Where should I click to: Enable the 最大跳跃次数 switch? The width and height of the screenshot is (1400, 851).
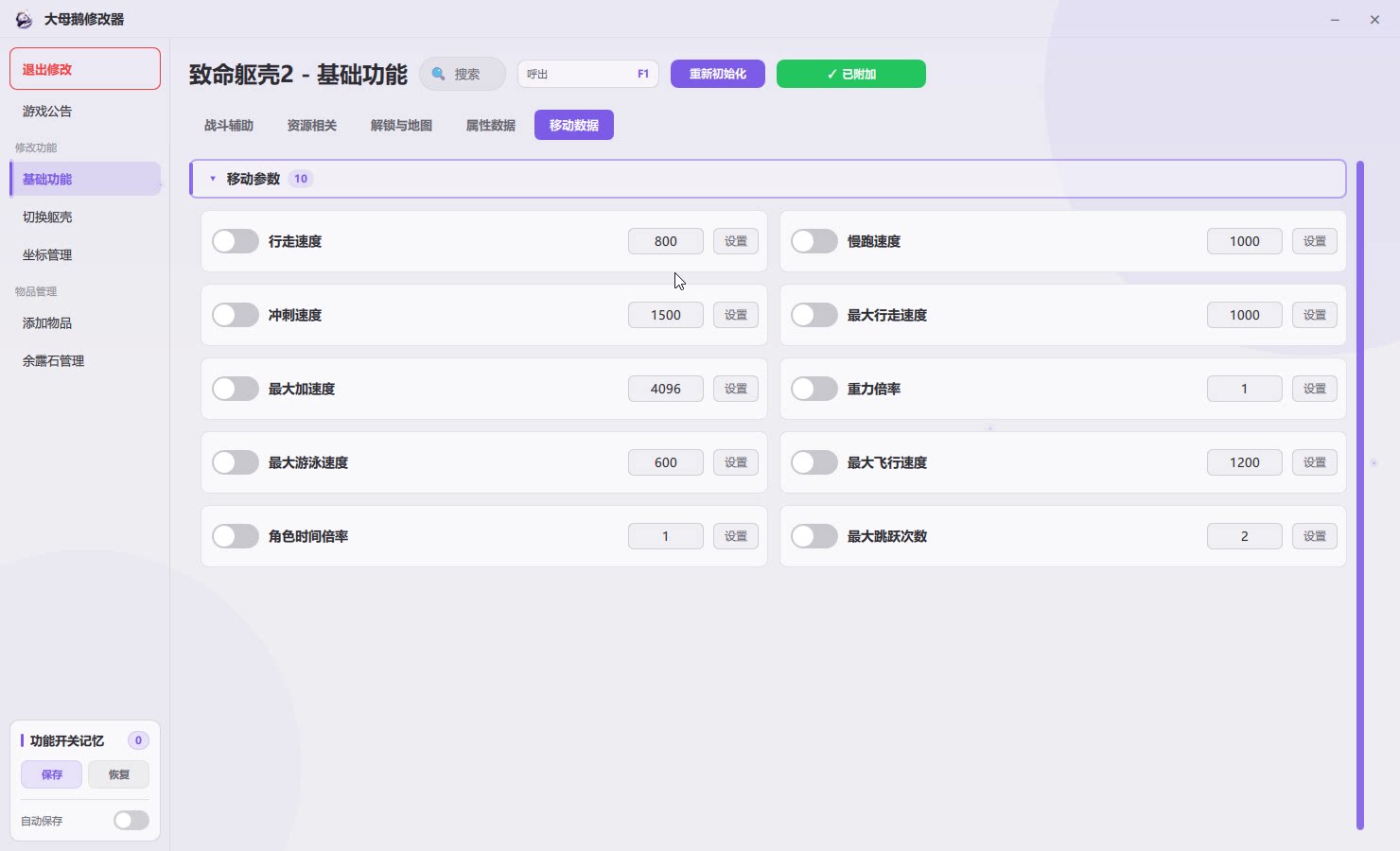(814, 536)
